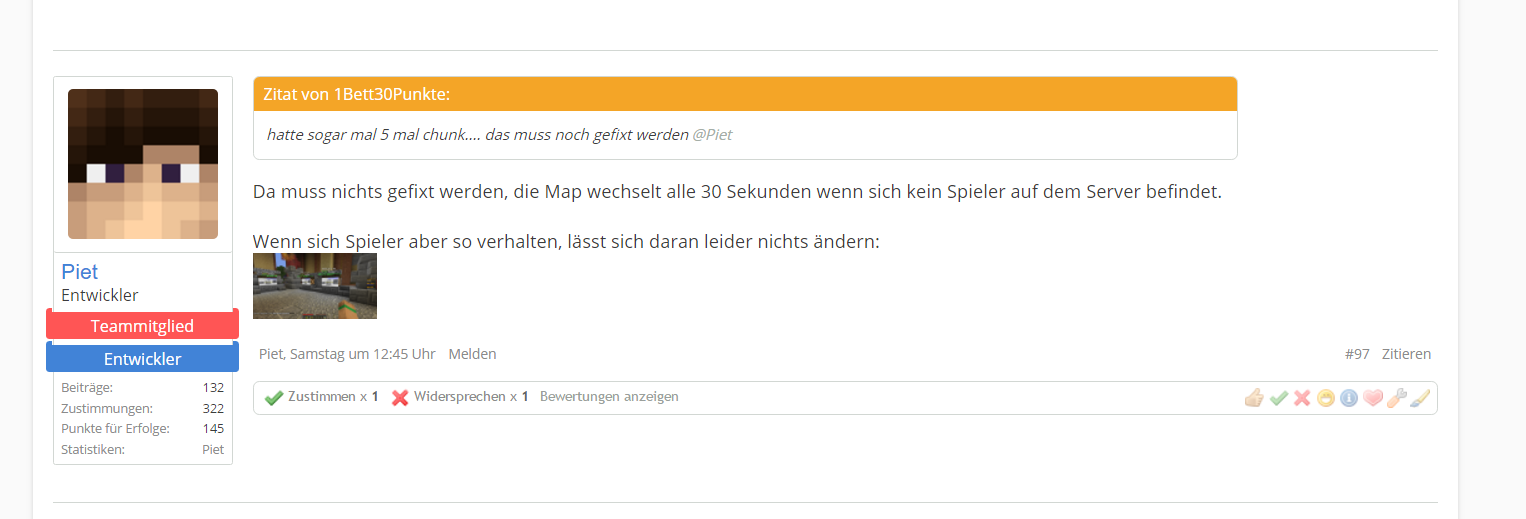This screenshot has width=1526, height=519.
Task: Click the blue info rating icon
Action: coord(1349,398)
